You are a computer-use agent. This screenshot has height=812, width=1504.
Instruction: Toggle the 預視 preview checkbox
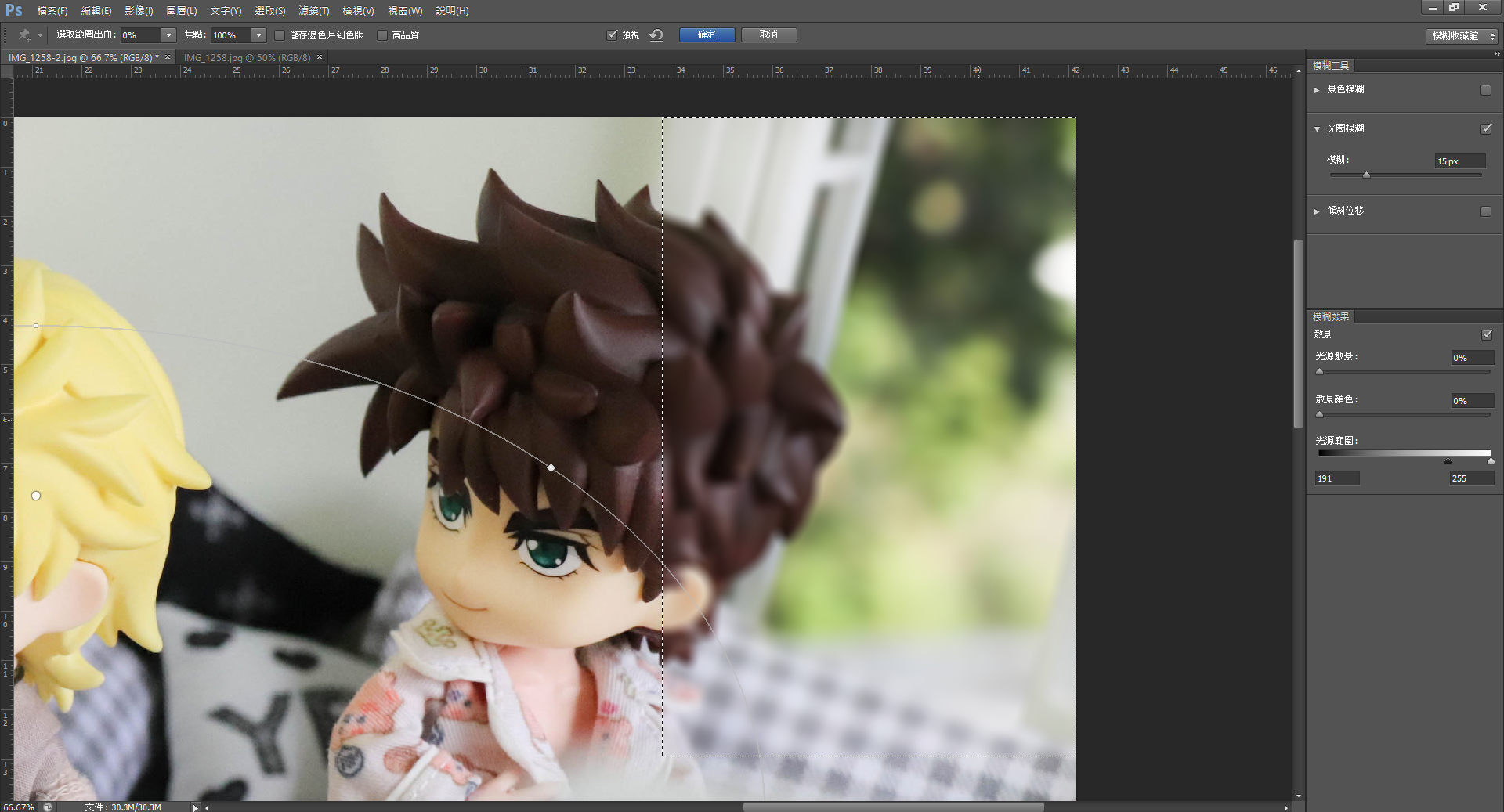click(612, 34)
